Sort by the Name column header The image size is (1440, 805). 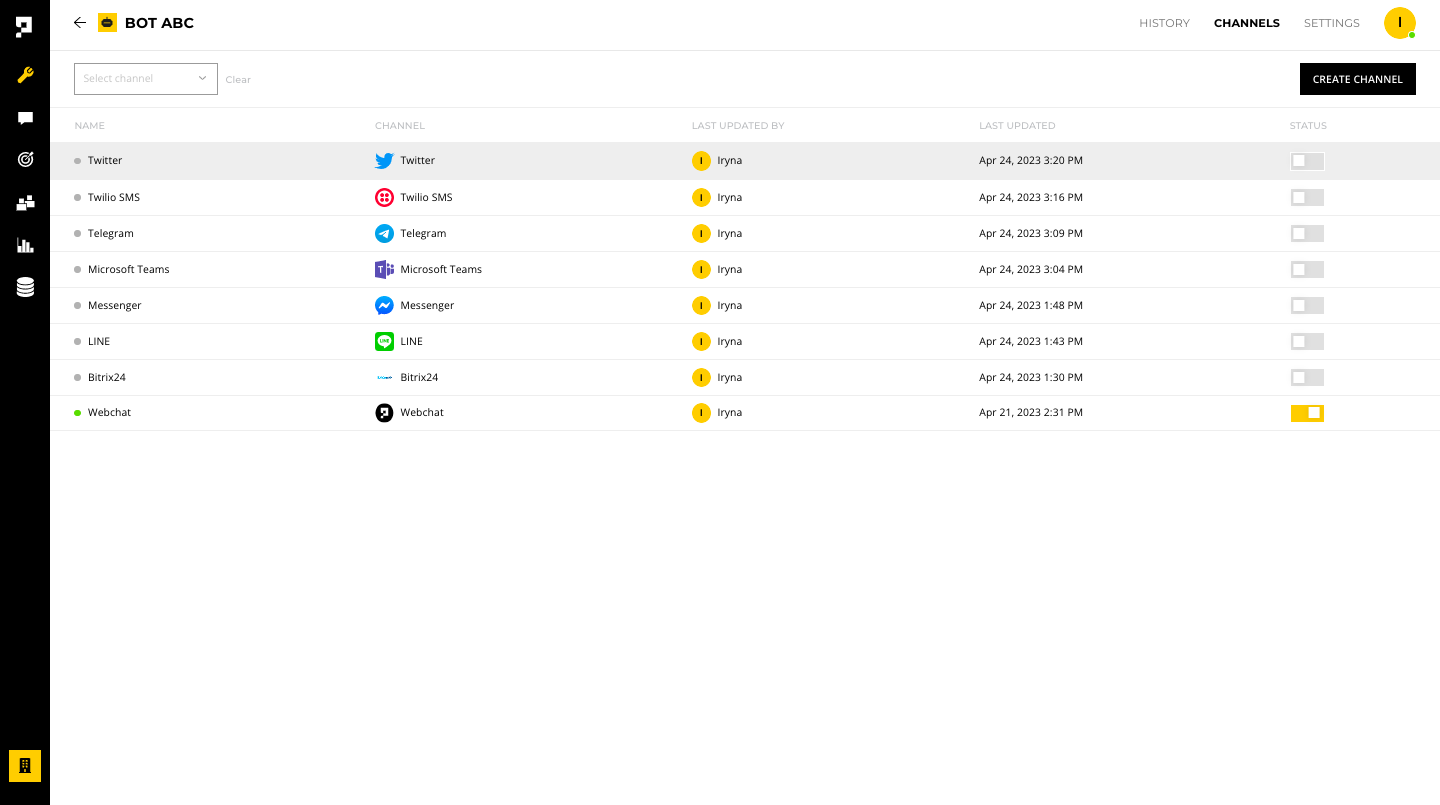pyautogui.click(x=89, y=126)
